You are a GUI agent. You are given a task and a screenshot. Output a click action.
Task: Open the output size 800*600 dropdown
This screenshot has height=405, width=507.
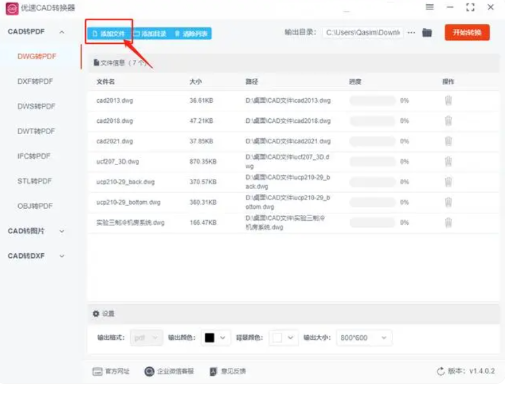tap(364, 338)
